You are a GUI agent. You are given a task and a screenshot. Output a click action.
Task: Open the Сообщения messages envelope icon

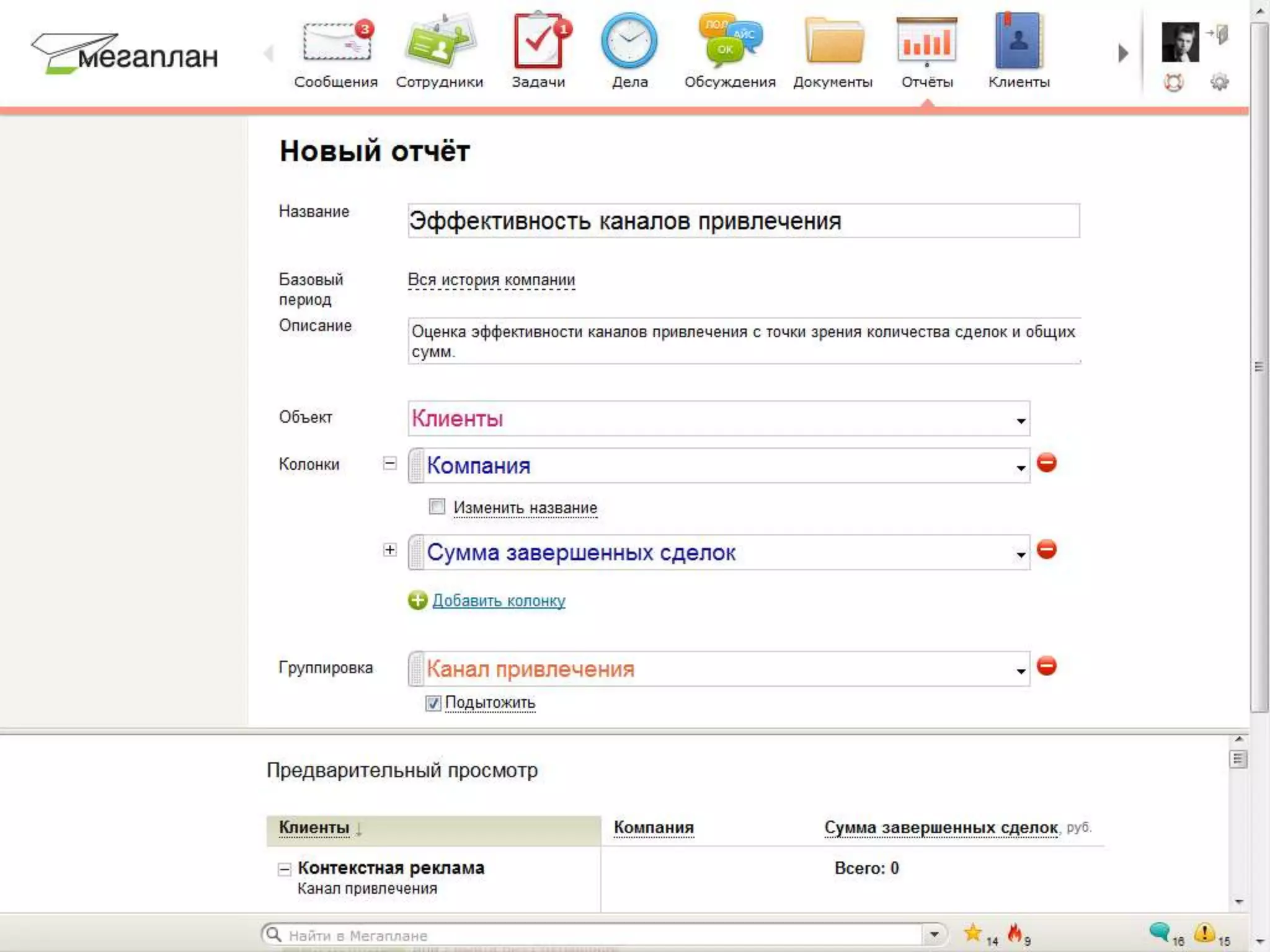[x=337, y=43]
